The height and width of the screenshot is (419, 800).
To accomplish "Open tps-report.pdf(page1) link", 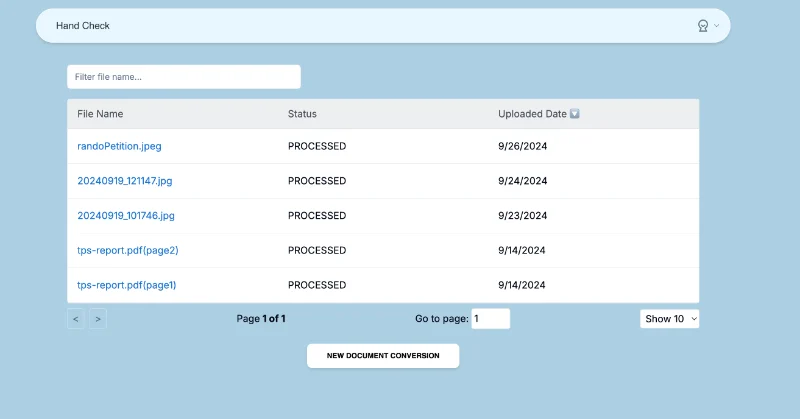I will tap(127, 285).
